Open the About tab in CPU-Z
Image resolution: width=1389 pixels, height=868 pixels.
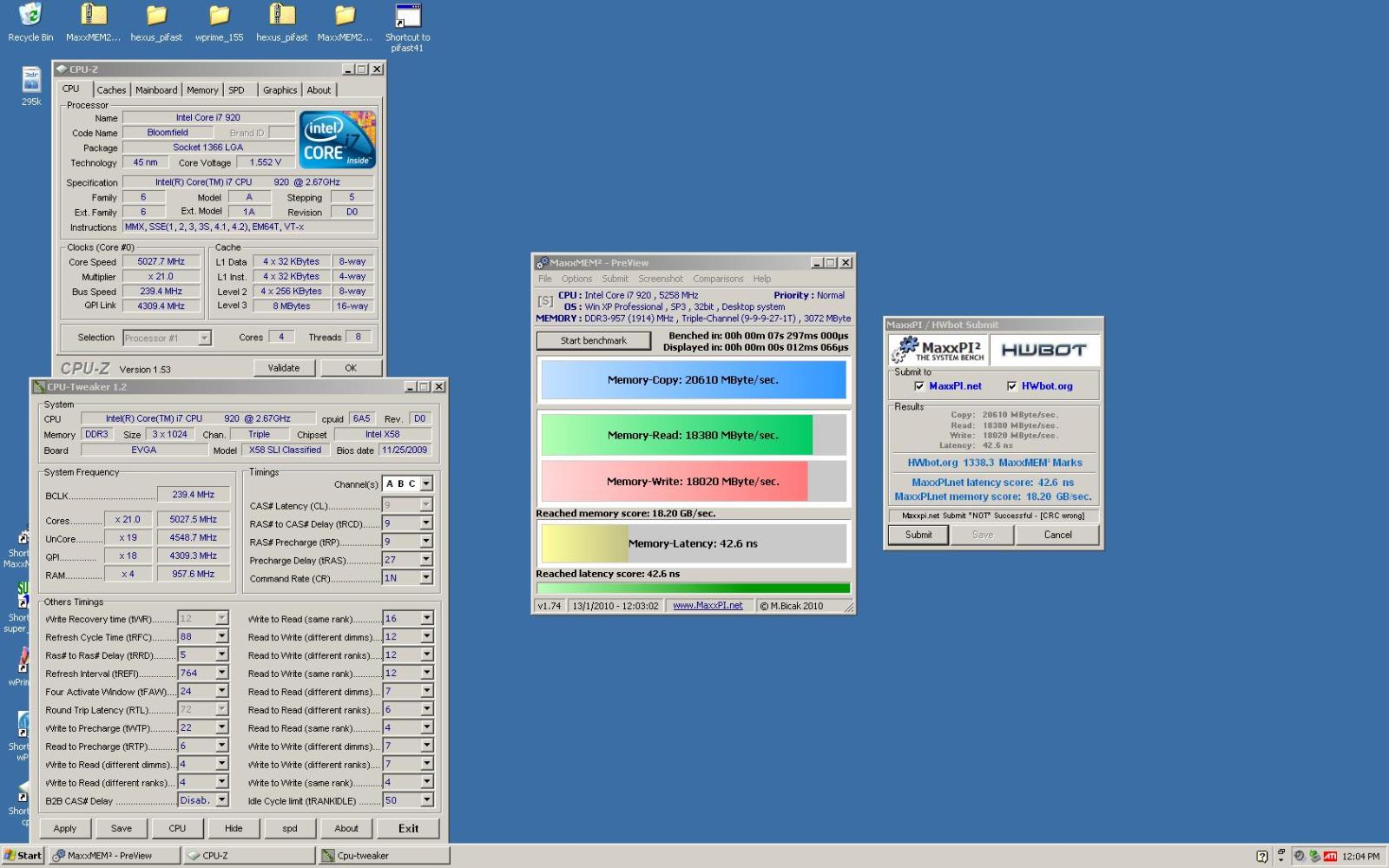click(x=319, y=90)
